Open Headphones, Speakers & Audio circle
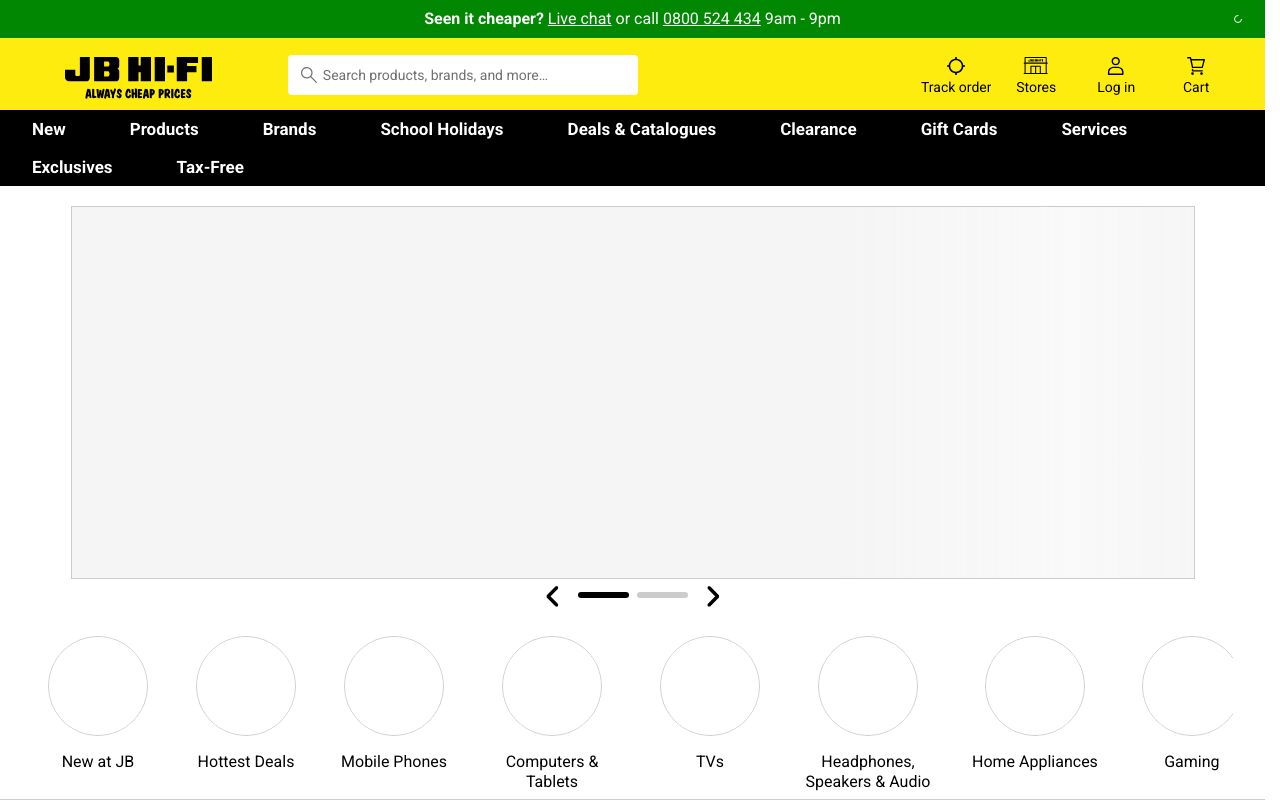 tap(868, 686)
